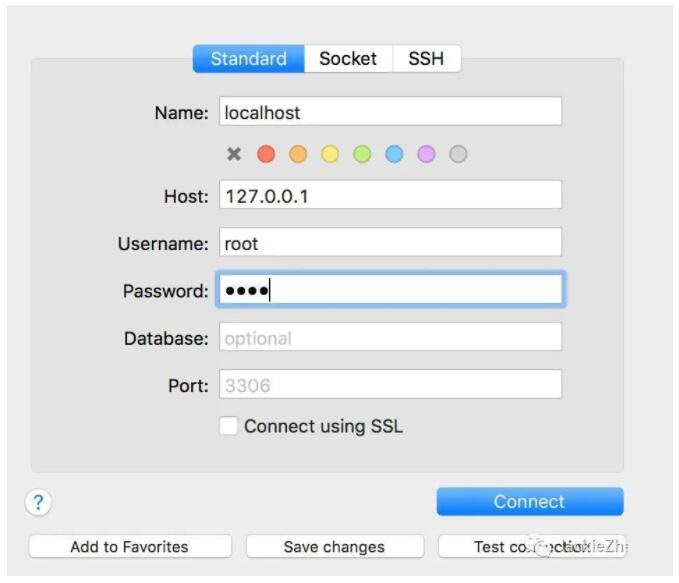This screenshot has width=679, height=583.
Task: Select the blue color label
Action: [x=394, y=154]
